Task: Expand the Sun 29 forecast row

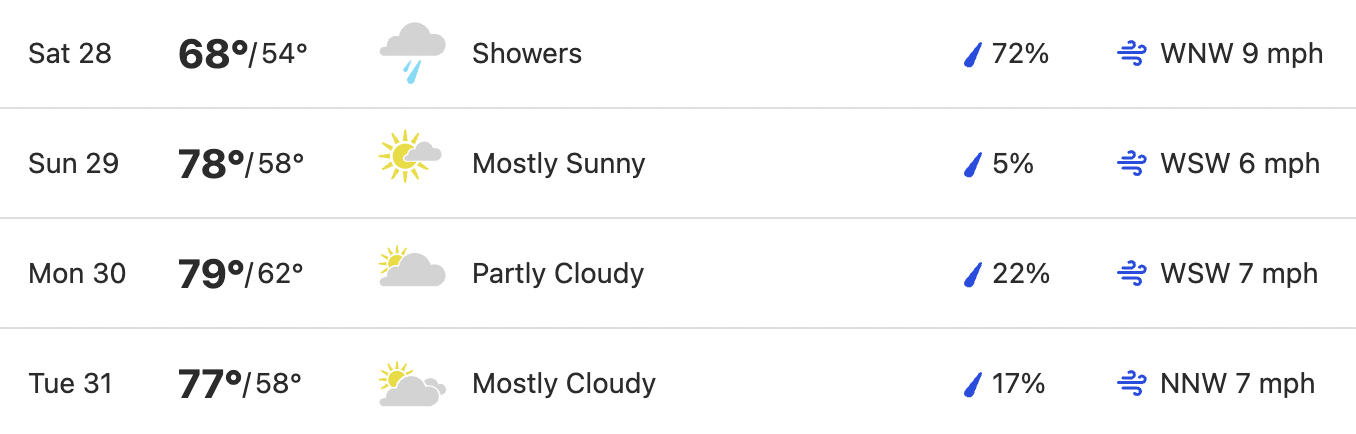Action: pos(678,163)
